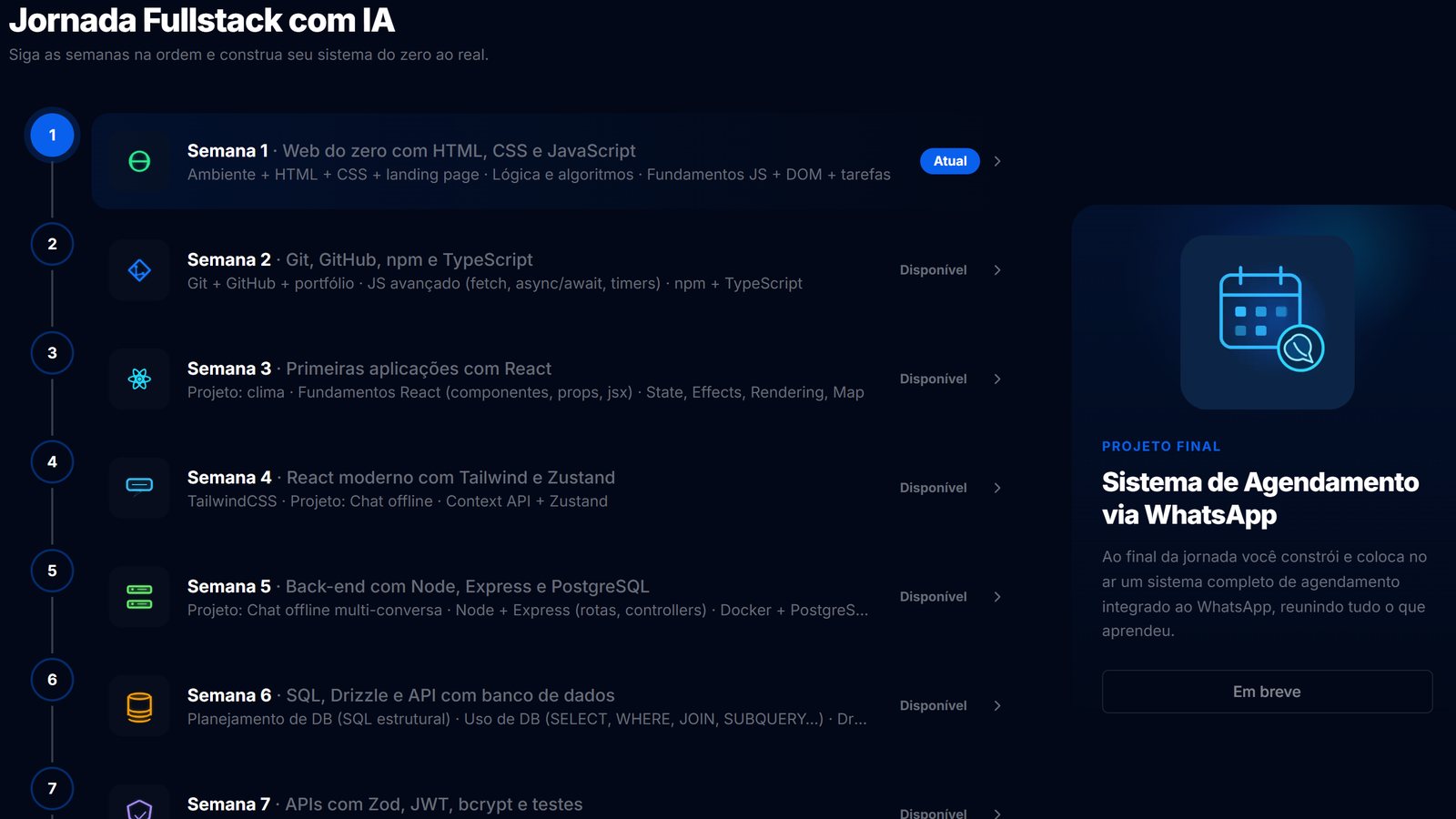The image size is (1456, 819).
Task: Open Semana 7 APIs com Zod title
Action: (385, 804)
